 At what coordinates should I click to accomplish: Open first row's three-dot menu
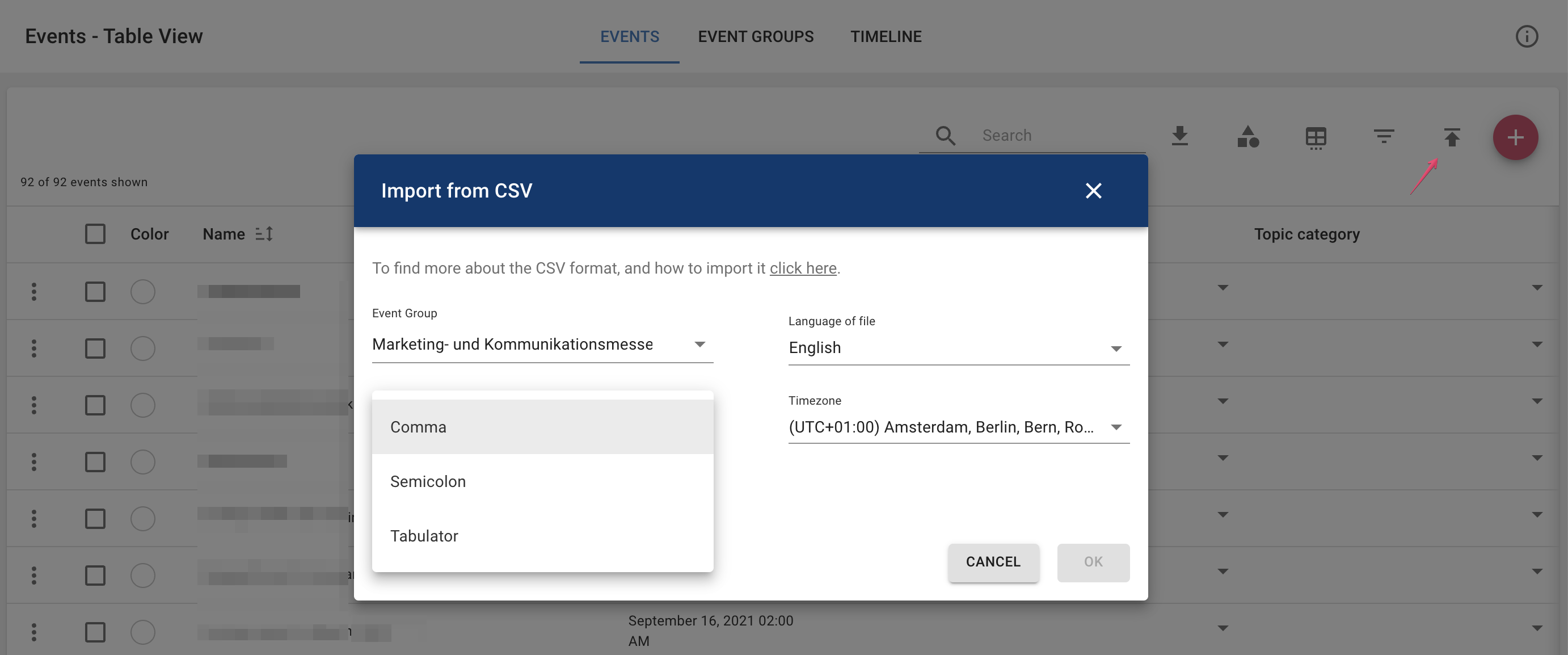pyautogui.click(x=34, y=292)
